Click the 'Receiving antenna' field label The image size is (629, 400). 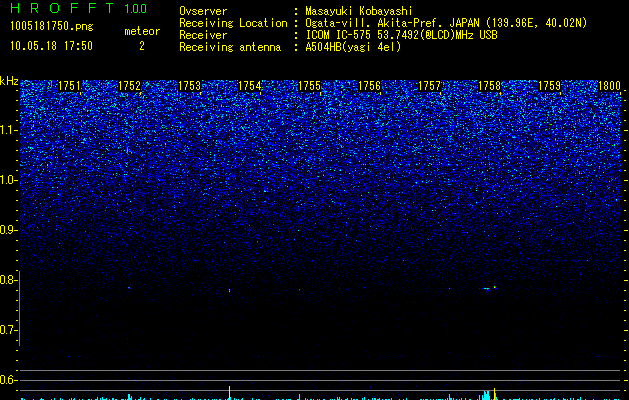230,47
